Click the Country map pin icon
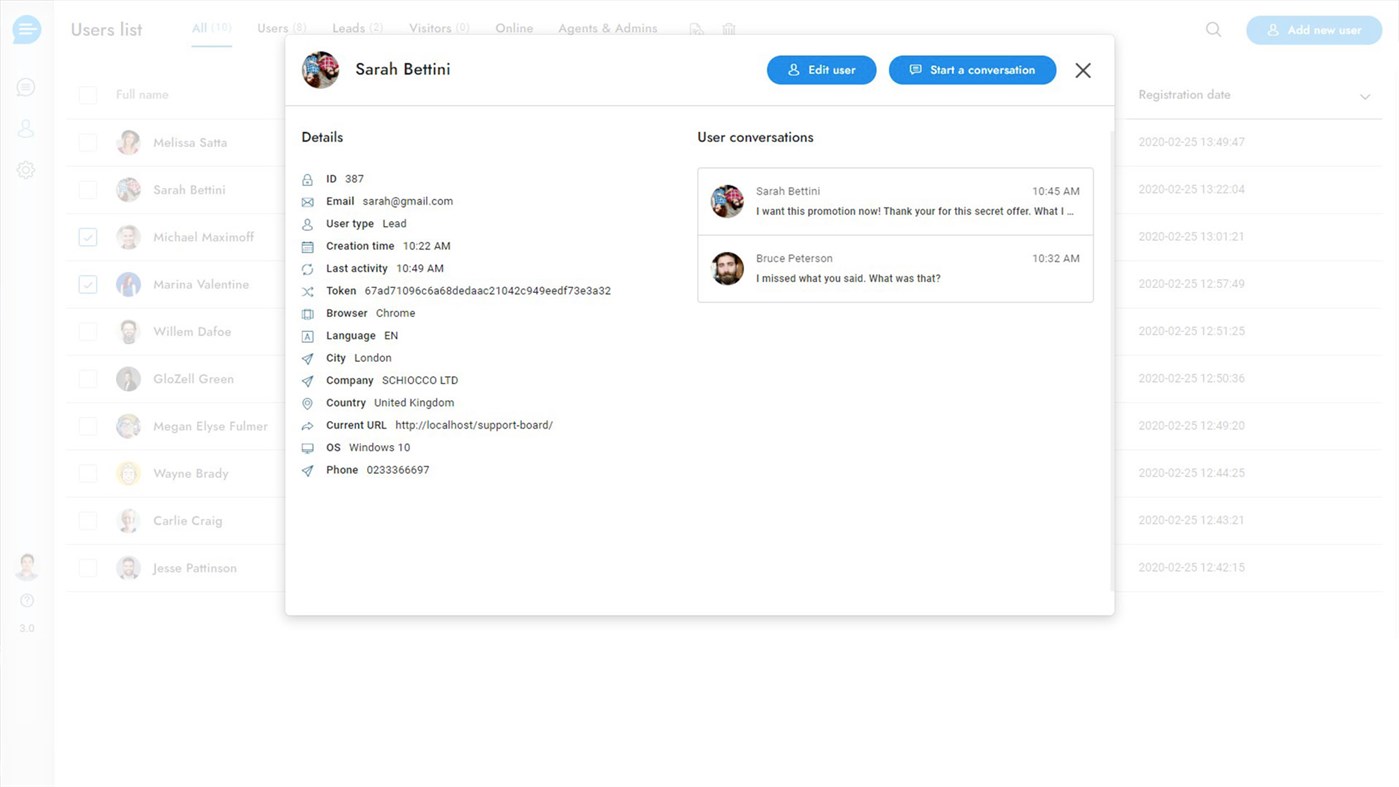Screen dimensions: 1399x787 click(307, 404)
